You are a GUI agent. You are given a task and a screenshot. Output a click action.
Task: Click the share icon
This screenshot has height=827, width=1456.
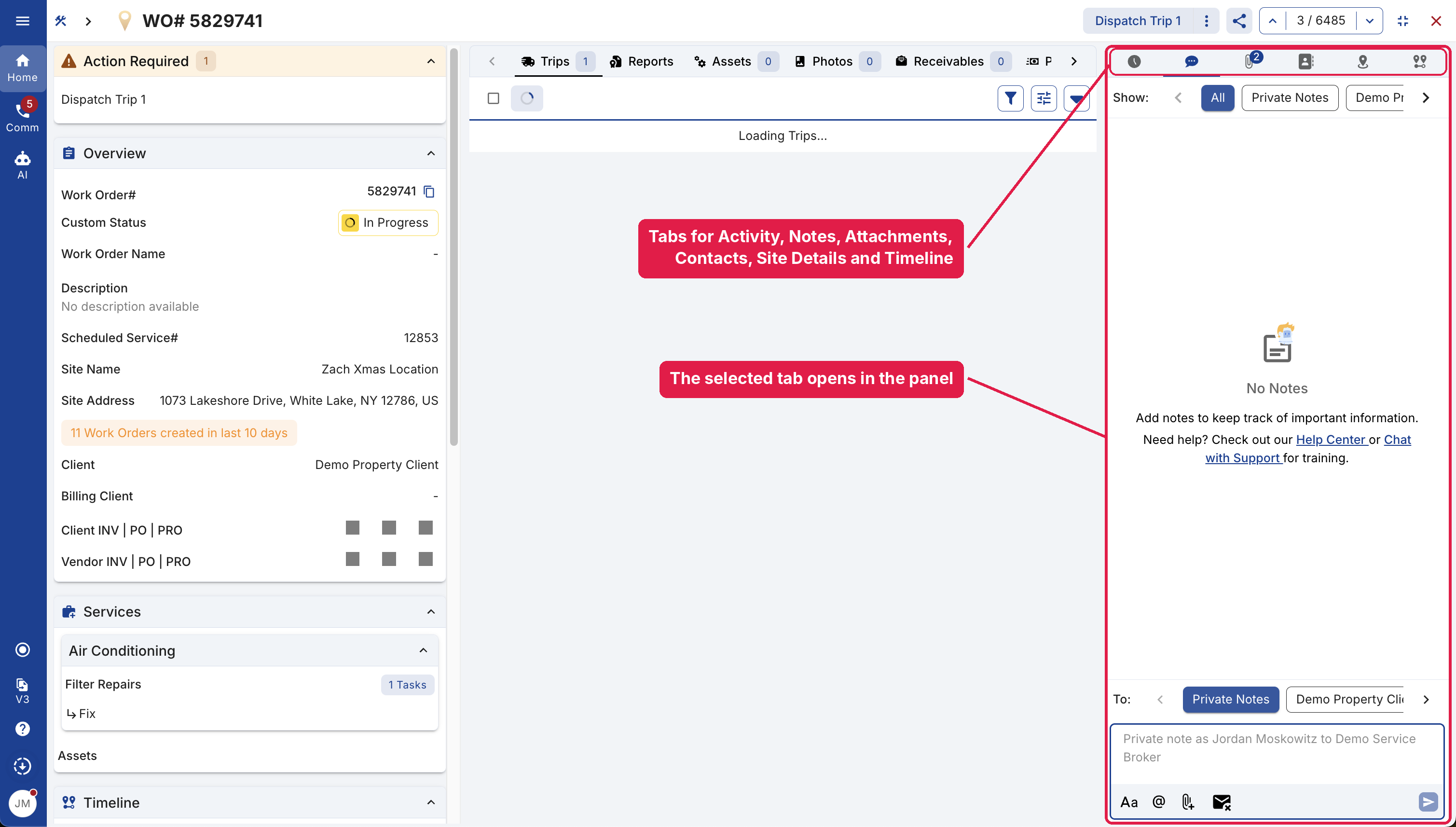coord(1239,21)
